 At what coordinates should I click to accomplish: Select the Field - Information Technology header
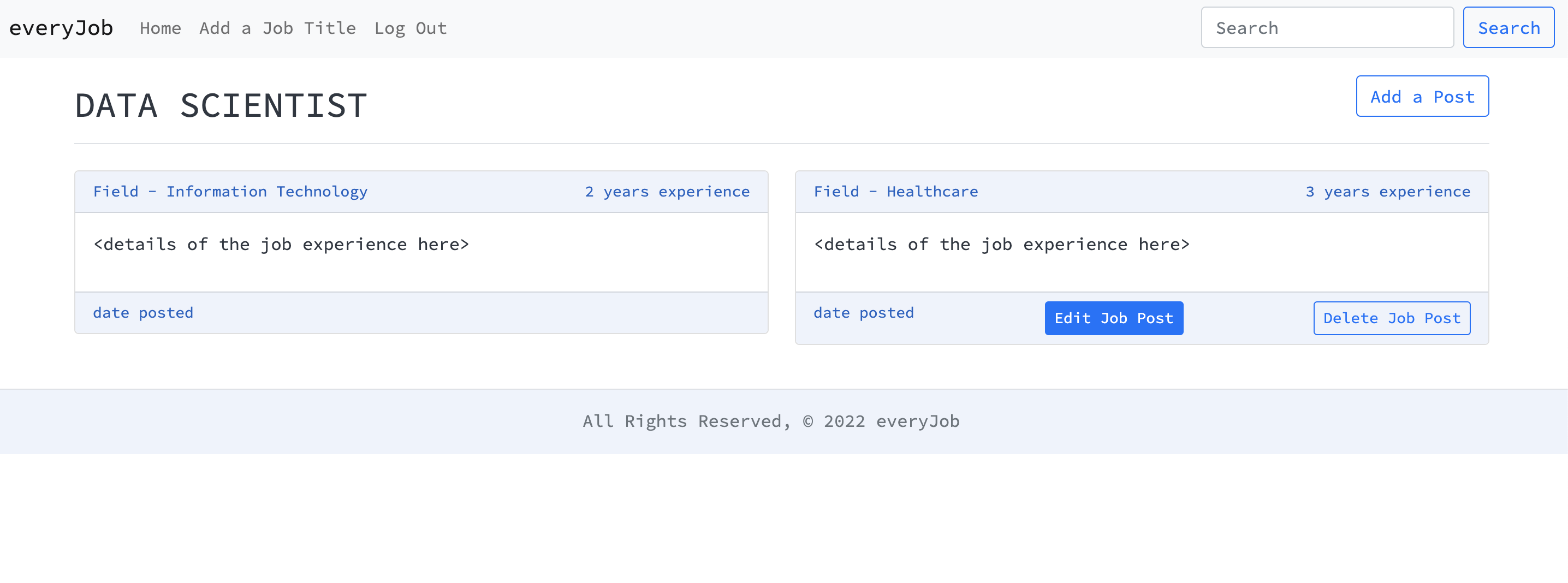pos(230,192)
